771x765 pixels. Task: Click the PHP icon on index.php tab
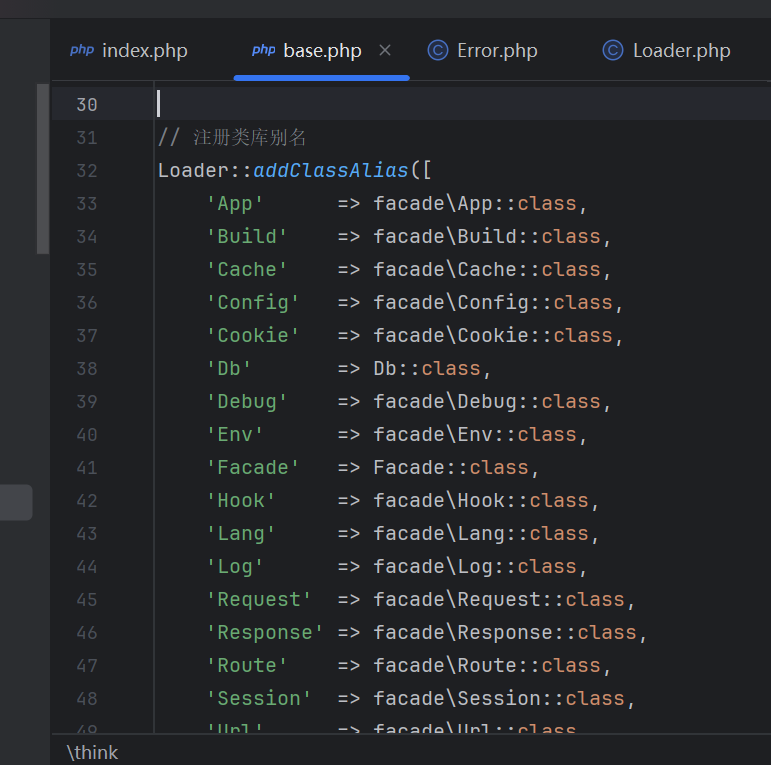(x=82, y=50)
